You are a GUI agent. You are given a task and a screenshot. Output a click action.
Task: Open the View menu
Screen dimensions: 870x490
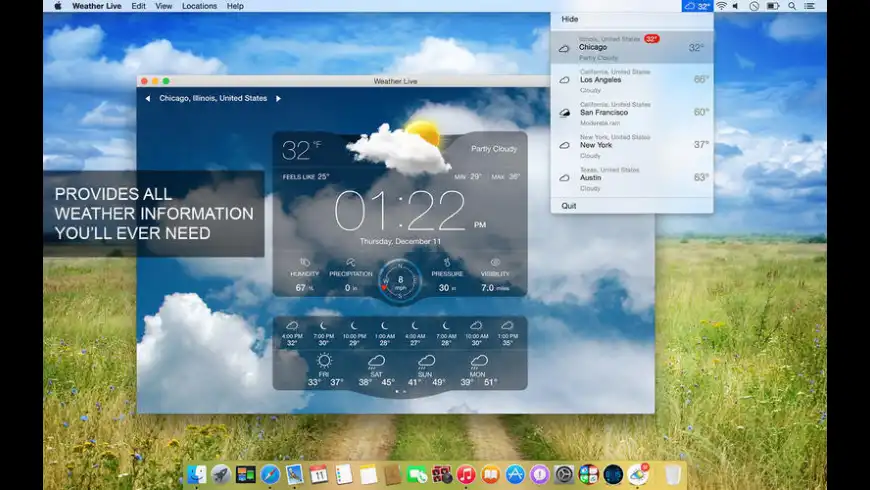163,6
